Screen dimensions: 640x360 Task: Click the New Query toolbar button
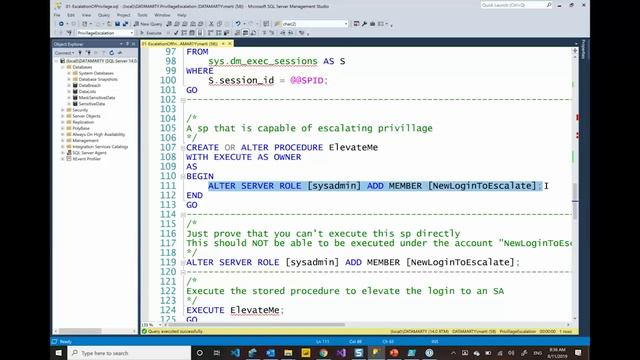click(148, 24)
